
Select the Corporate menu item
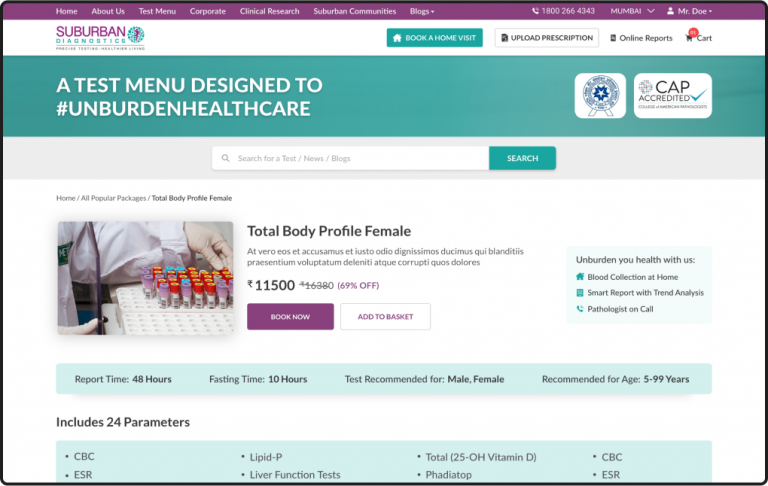208,11
